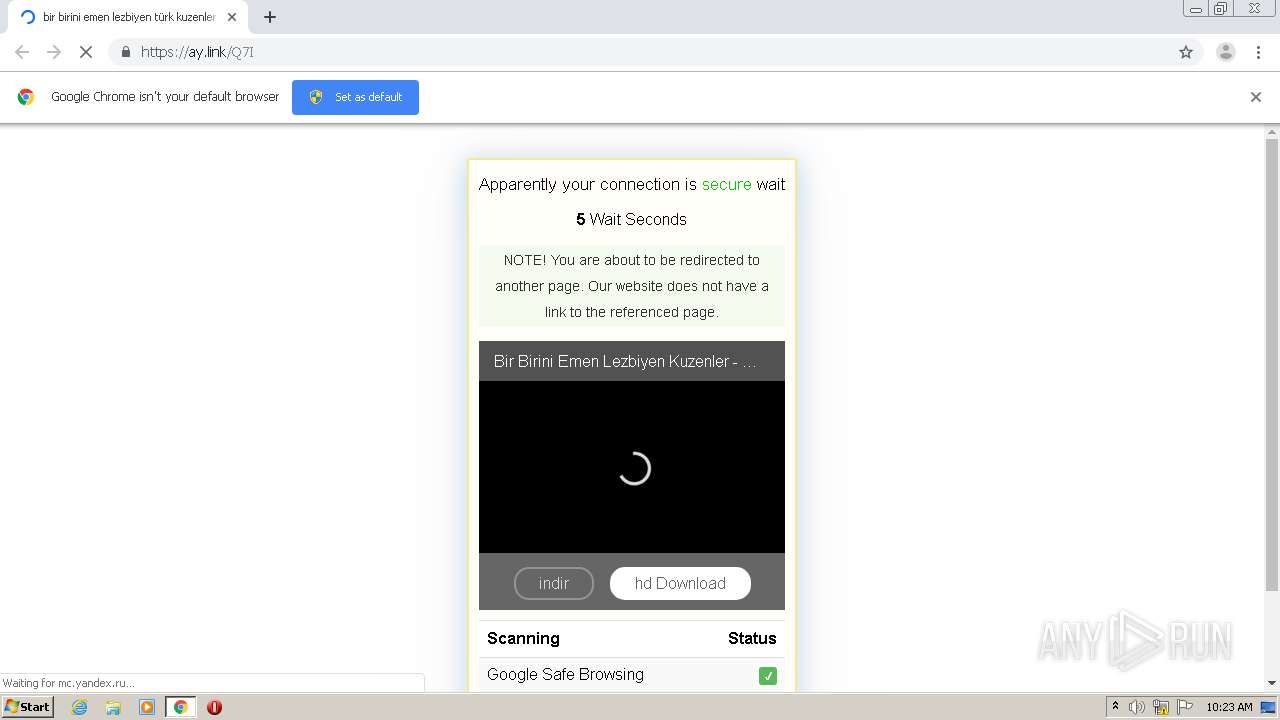Viewport: 1280px width, 720px height.
Task: Click the 'Scanning' column header
Action: [523, 638]
